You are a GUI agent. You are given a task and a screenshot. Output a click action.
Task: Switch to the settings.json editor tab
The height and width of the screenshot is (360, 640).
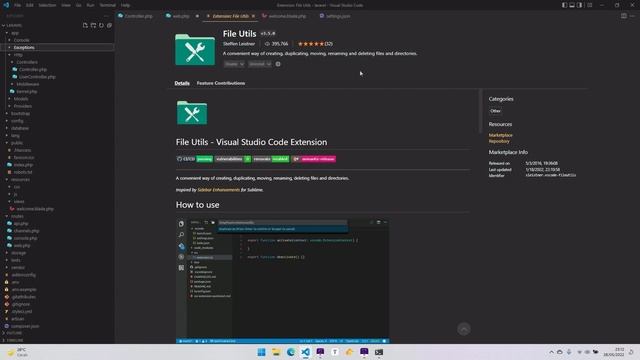(338, 16)
